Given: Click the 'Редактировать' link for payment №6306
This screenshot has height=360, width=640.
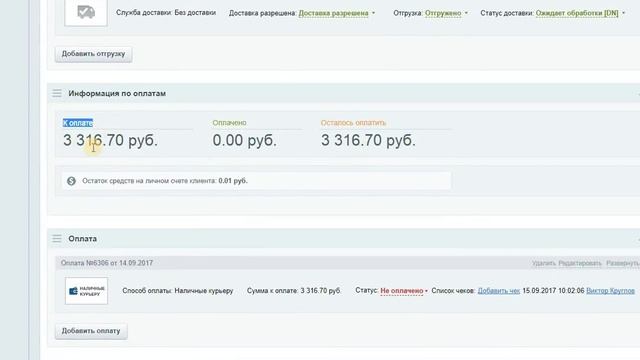Looking at the screenshot, I should click(x=580, y=263).
